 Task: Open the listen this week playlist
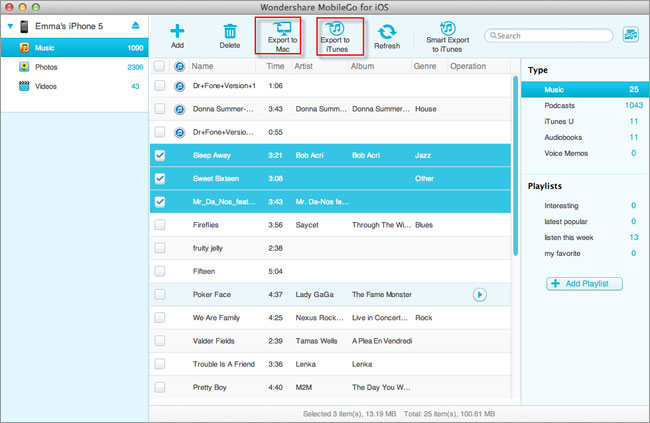tap(583, 238)
